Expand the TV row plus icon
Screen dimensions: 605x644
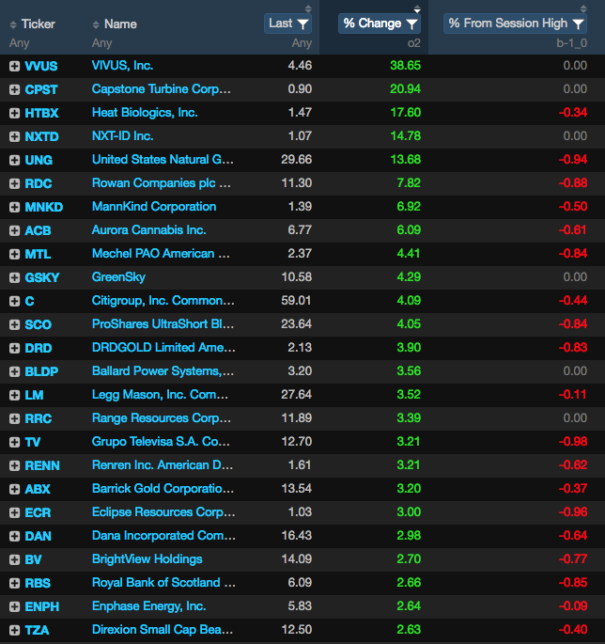14,442
